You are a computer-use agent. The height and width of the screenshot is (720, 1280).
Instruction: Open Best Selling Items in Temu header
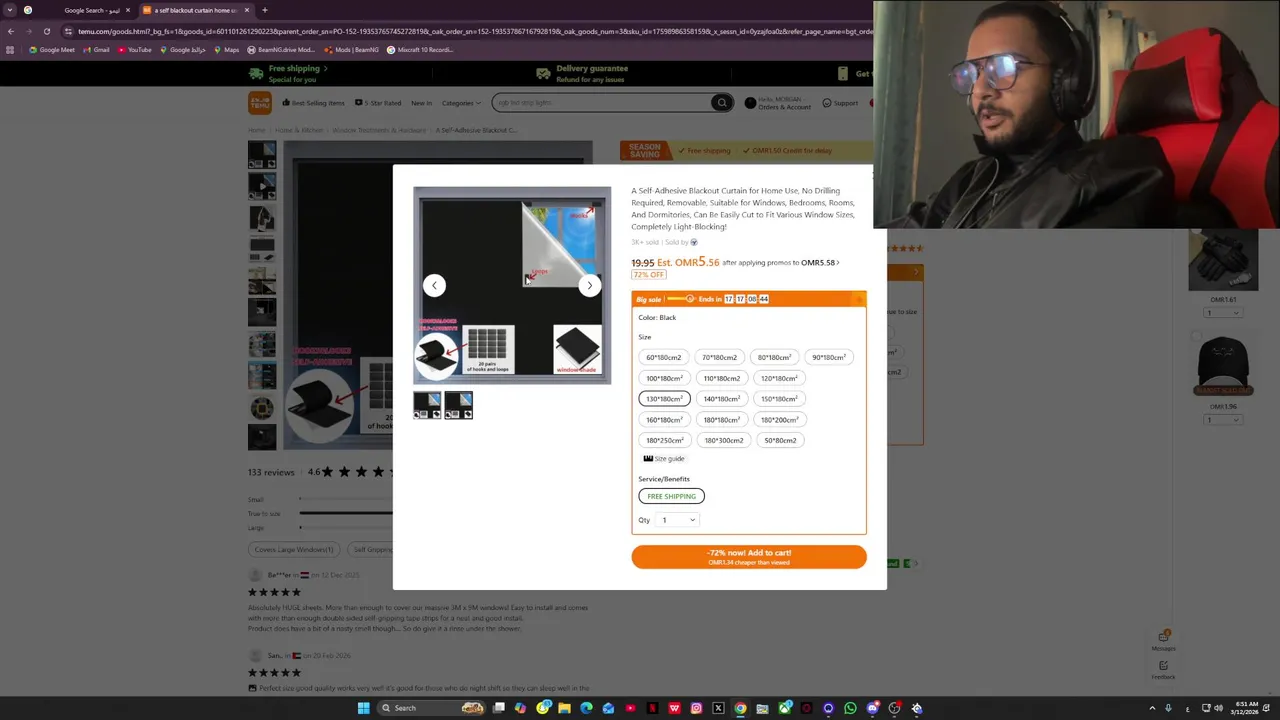313,103
